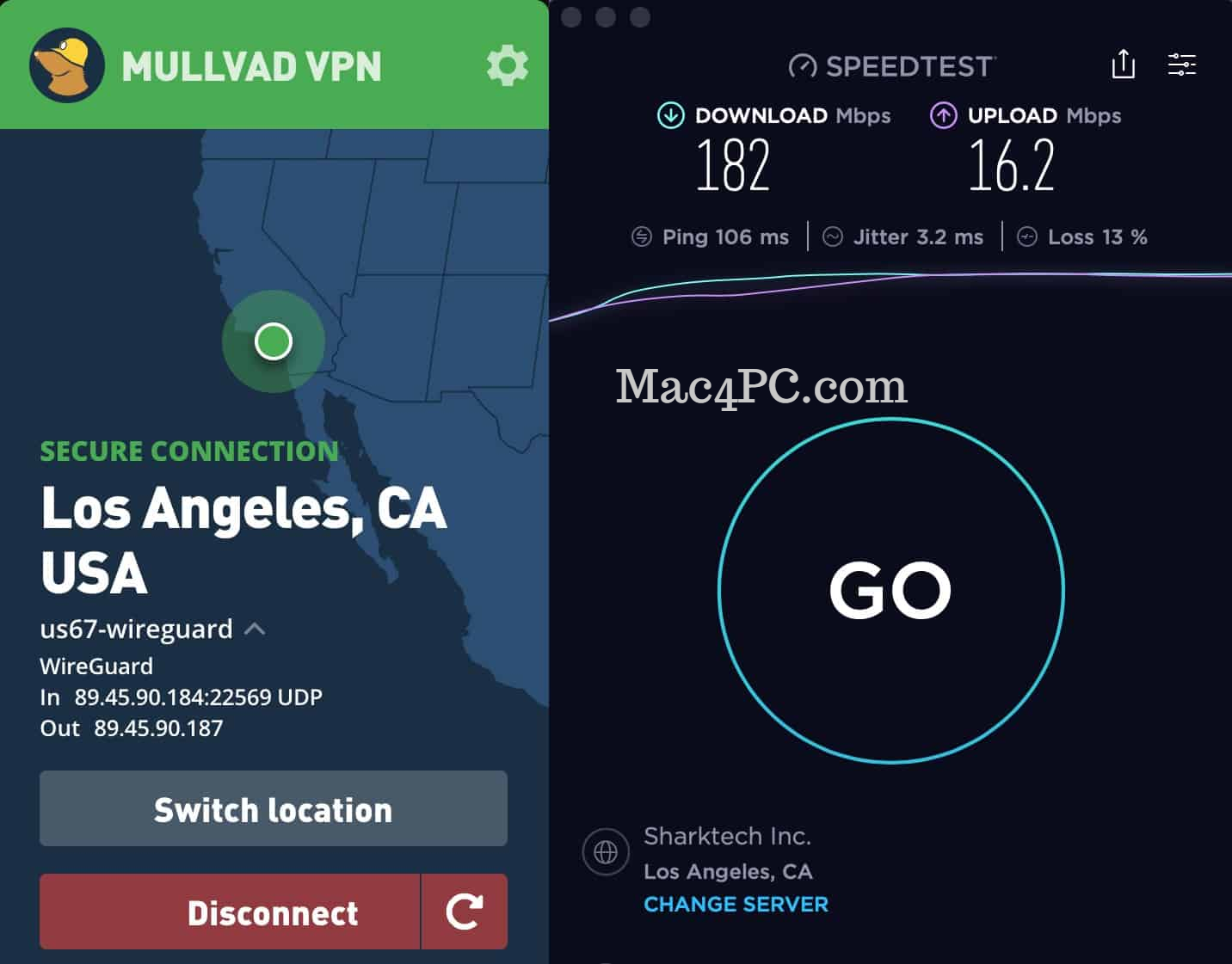Viewport: 1232px width, 964px height.
Task: Click the Sharktech Inc. server name
Action: [x=728, y=836]
